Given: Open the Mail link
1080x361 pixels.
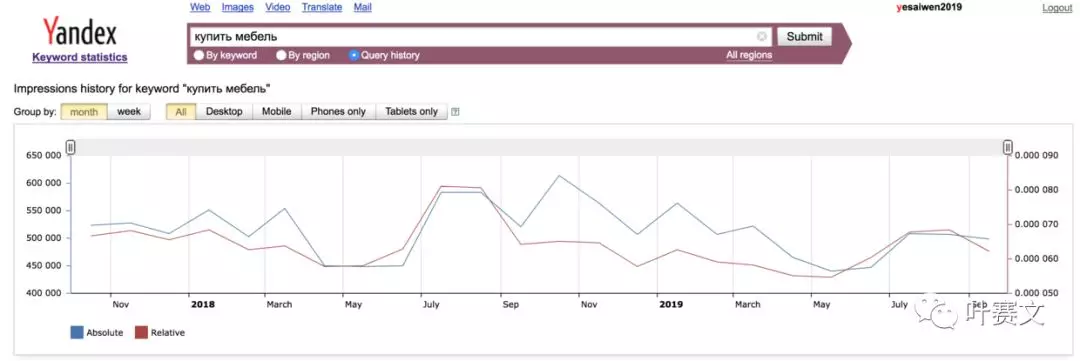Looking at the screenshot, I should click(x=363, y=7).
